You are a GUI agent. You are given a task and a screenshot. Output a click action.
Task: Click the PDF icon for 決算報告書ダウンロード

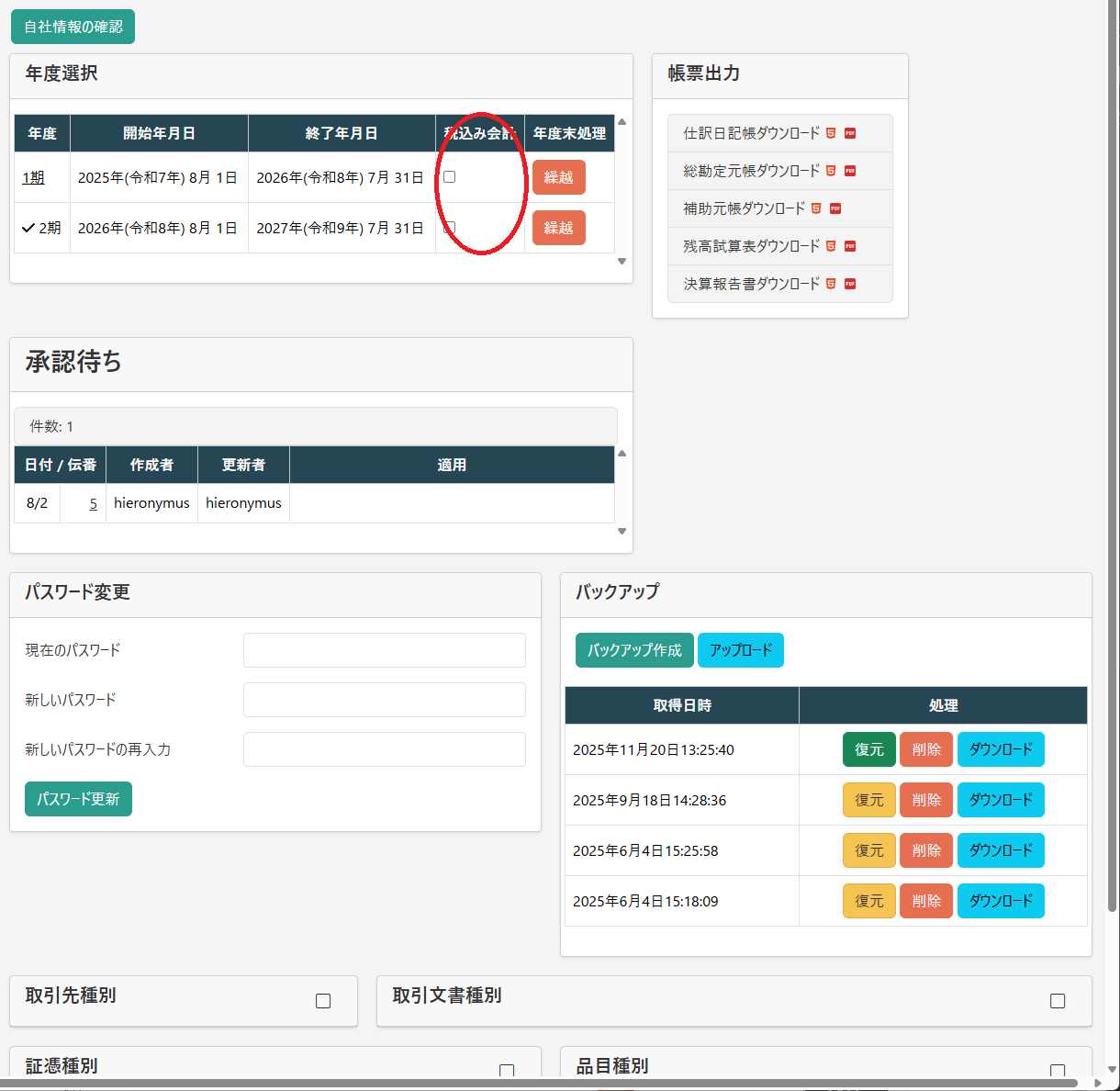(x=850, y=284)
